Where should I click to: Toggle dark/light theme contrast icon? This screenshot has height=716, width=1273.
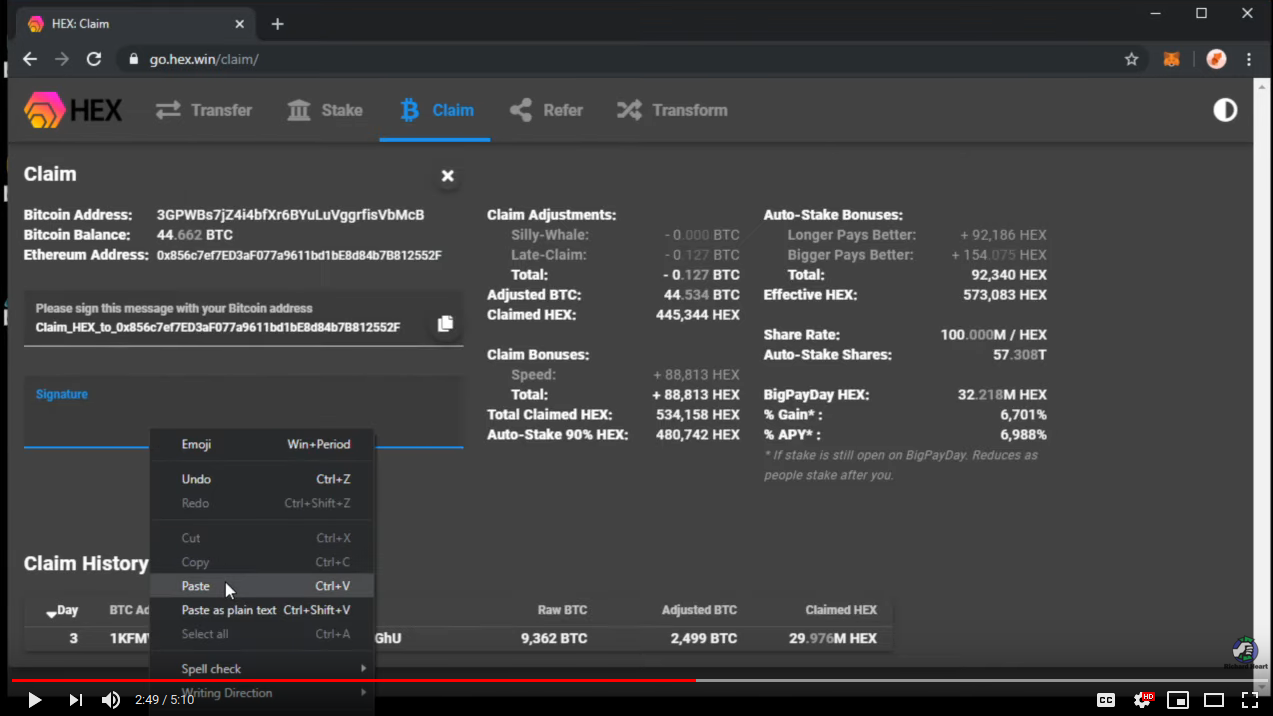(x=1225, y=110)
